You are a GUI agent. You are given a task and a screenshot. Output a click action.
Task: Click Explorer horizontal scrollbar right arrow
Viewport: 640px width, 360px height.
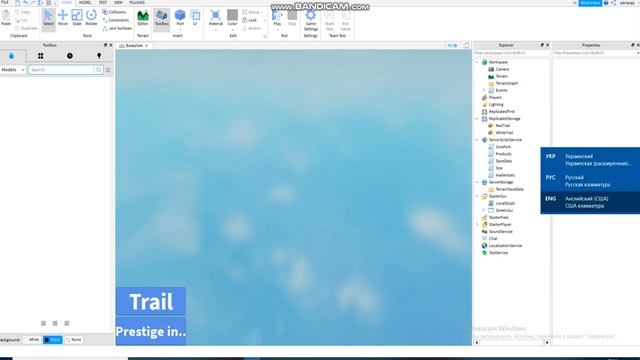coord(547,342)
